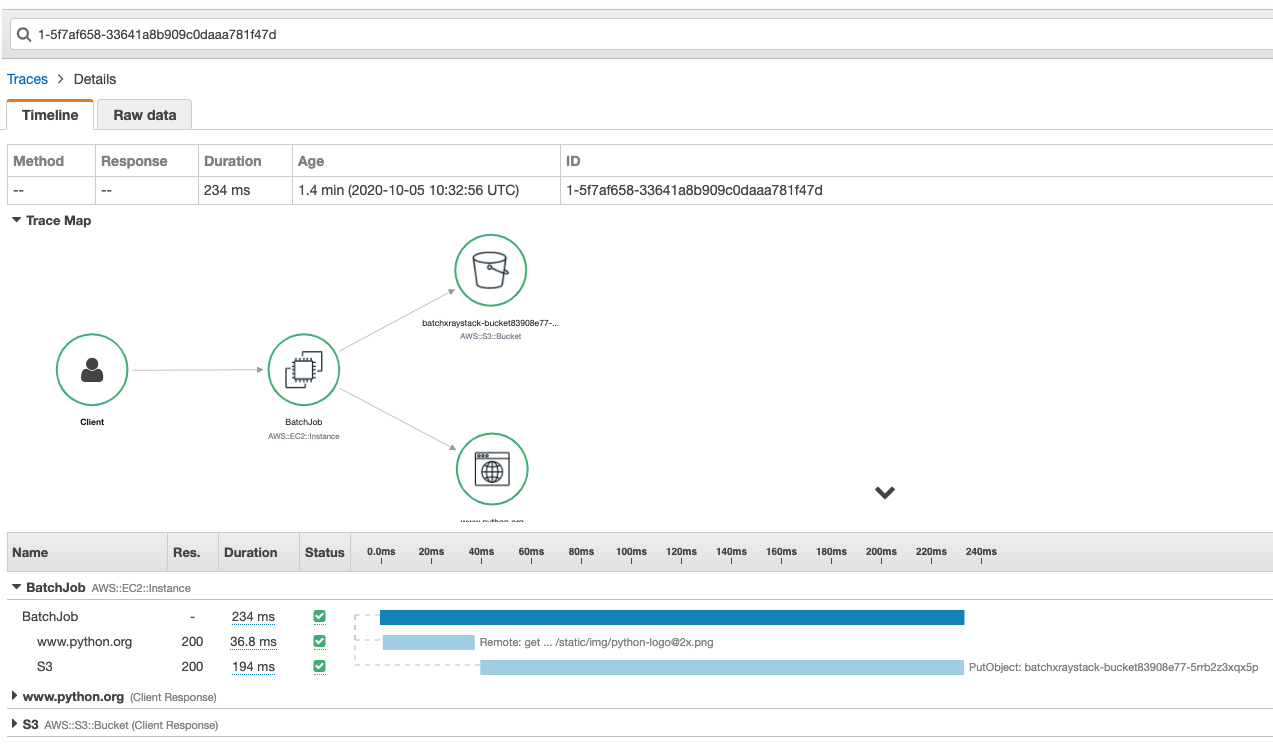Click the www.python.org globe icon
Image resolution: width=1273 pixels, height=749 pixels.
[x=491, y=468]
